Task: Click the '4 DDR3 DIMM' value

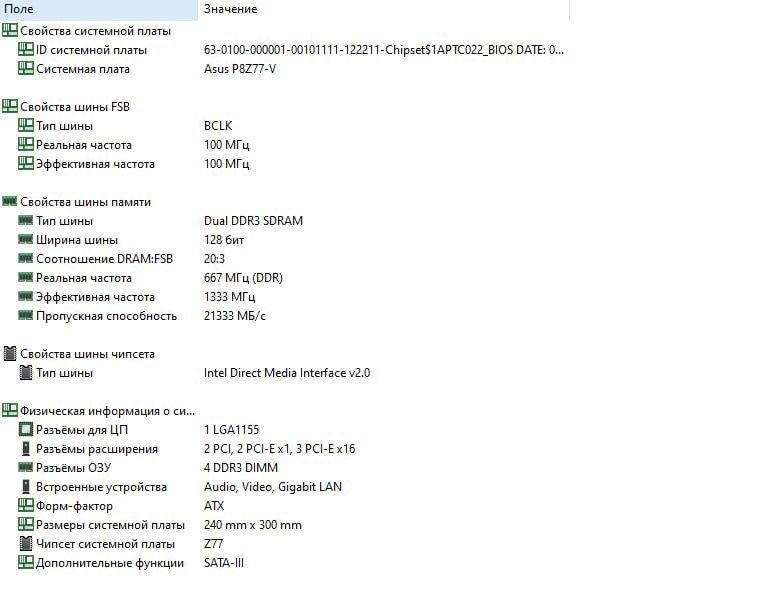Action: tap(241, 468)
